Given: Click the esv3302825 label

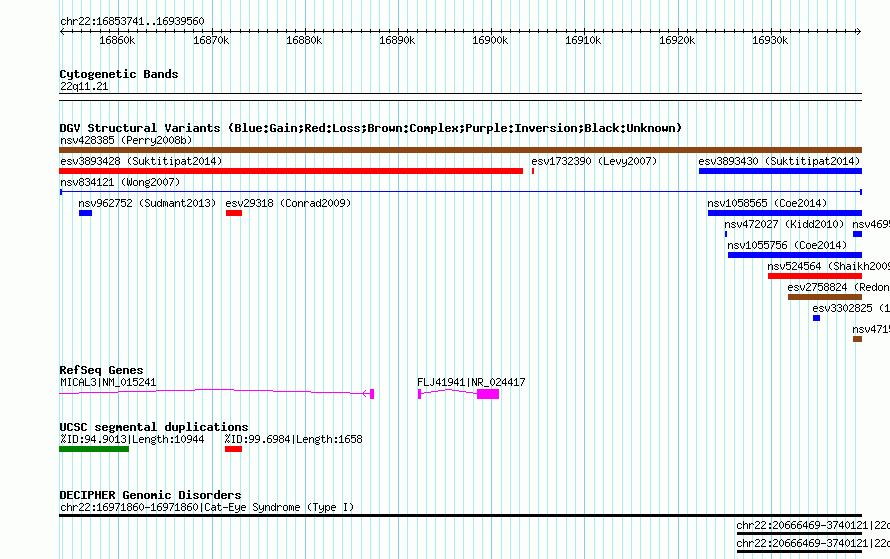Looking at the screenshot, I should (x=851, y=308).
